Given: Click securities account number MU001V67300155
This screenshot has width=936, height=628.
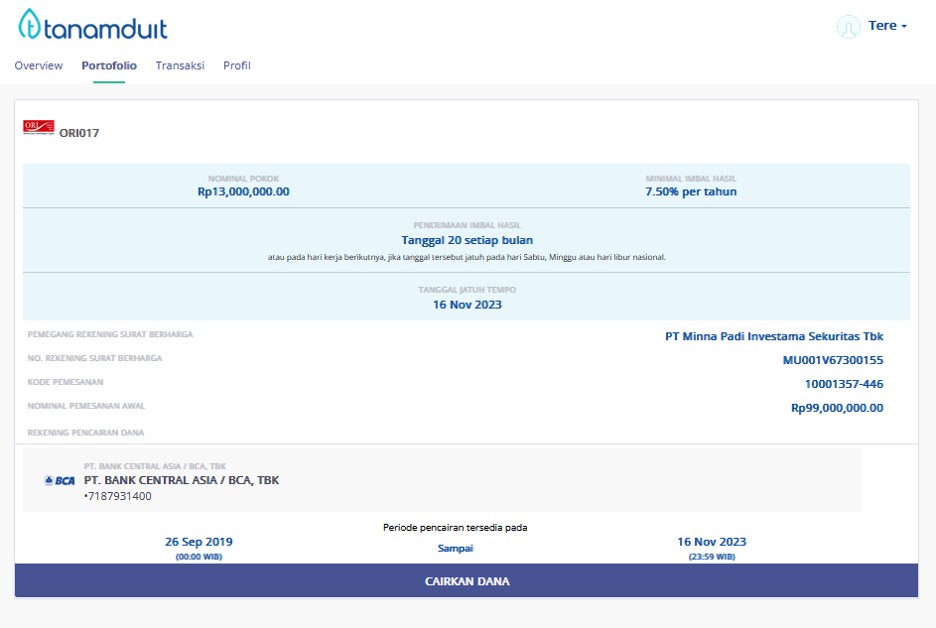Looking at the screenshot, I should 832,361.
